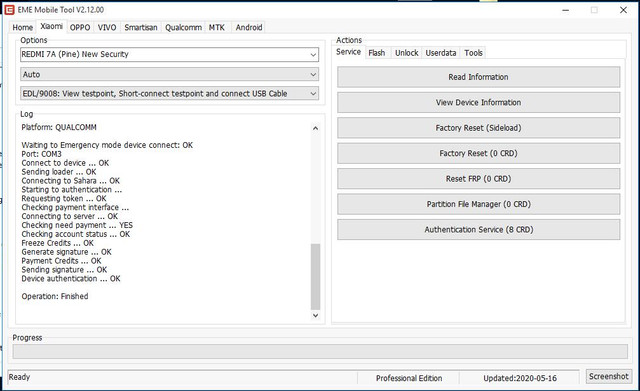The image size is (640, 391).
Task: Run Factory Reset (Sideload)
Action: 478,128
